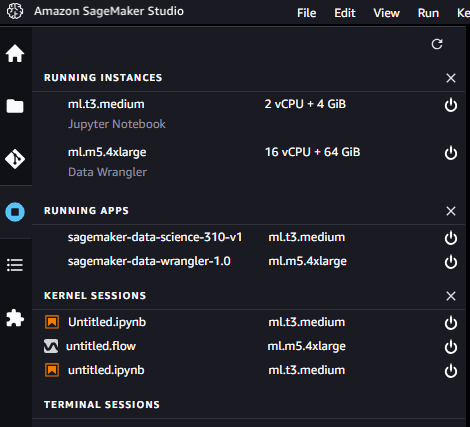The height and width of the screenshot is (427, 470).
Task: Click the SageMaker Studio brain logo
Action: click(15, 11)
